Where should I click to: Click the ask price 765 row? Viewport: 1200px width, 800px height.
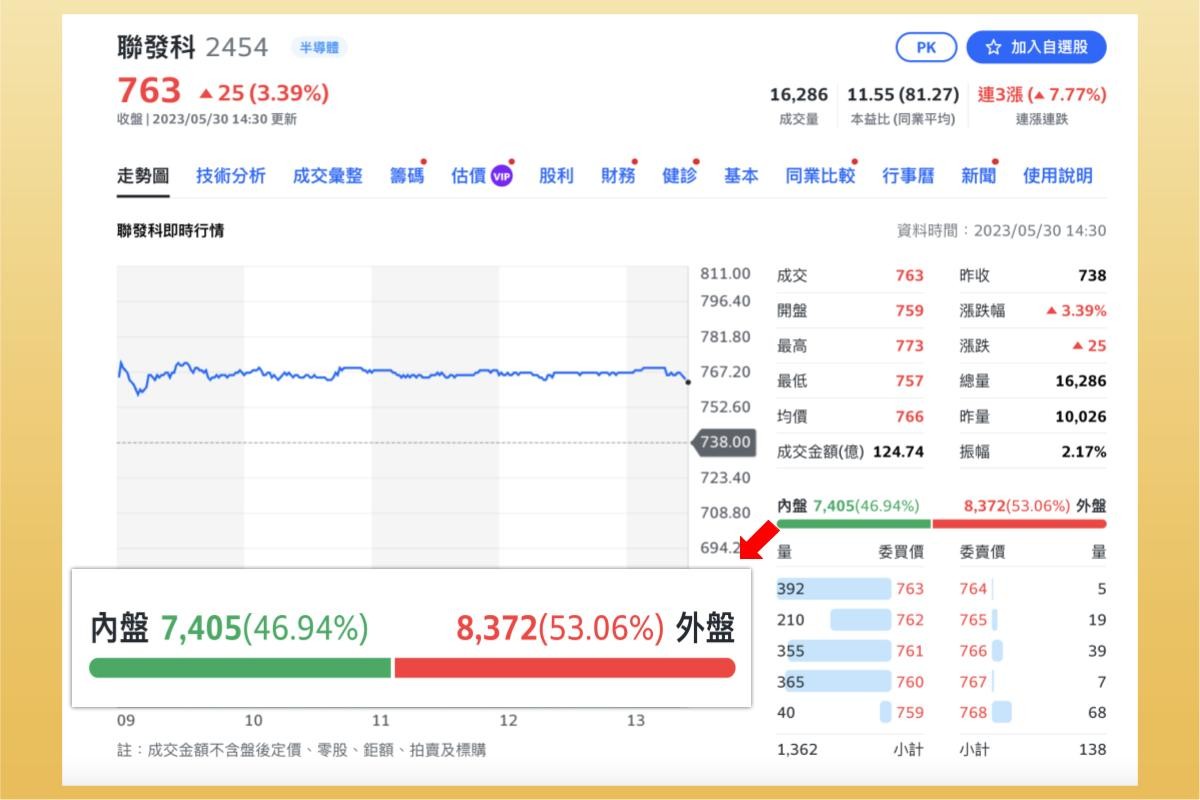(1033, 620)
